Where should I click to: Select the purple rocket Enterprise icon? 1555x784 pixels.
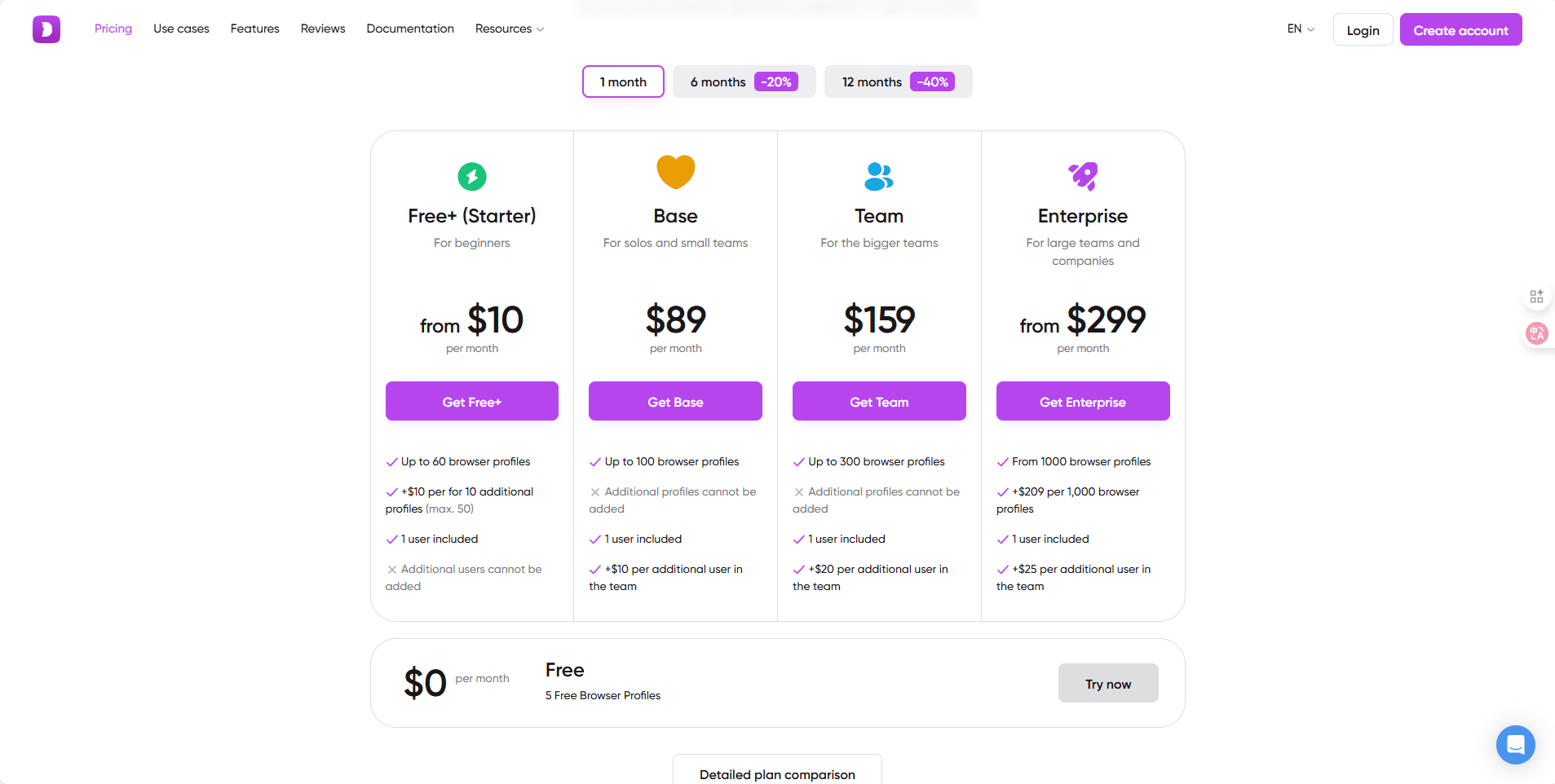[1082, 177]
